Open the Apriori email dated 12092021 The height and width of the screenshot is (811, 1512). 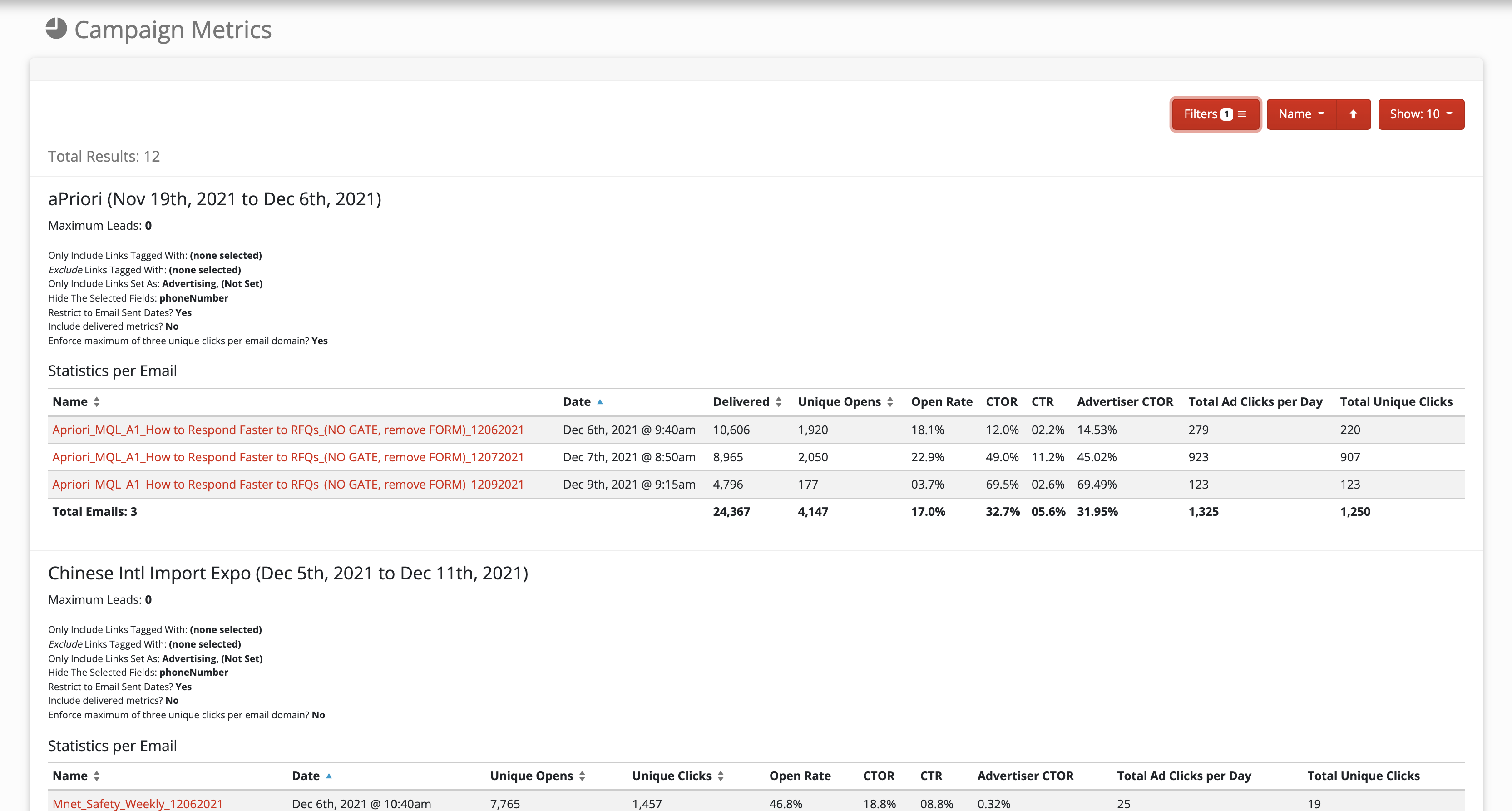pyautogui.click(x=287, y=484)
